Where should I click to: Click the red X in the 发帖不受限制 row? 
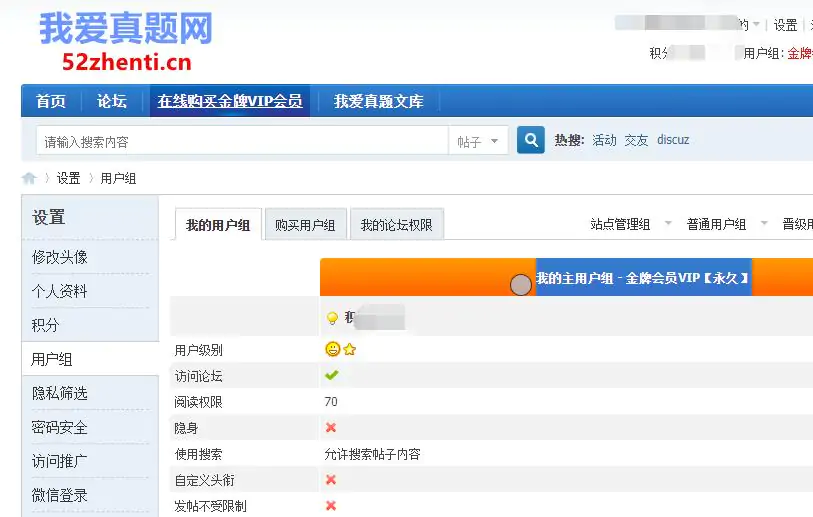click(331, 505)
